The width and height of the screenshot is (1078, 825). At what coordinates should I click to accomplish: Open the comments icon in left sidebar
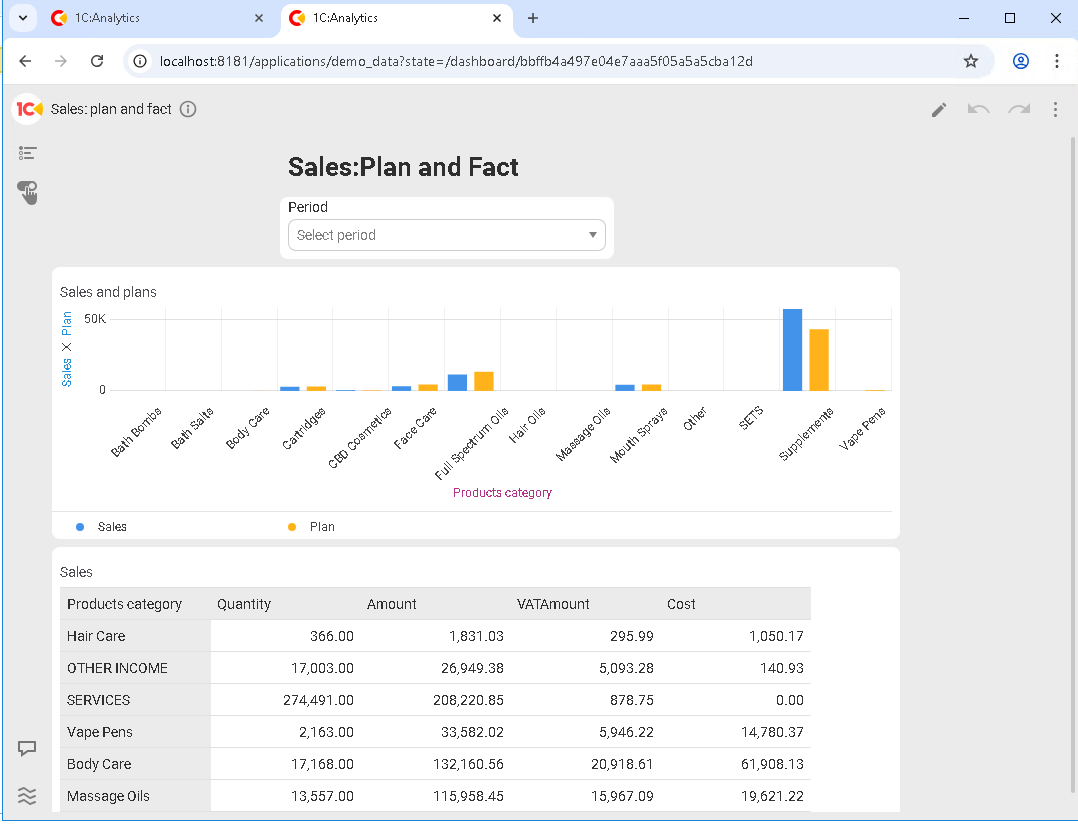point(27,748)
